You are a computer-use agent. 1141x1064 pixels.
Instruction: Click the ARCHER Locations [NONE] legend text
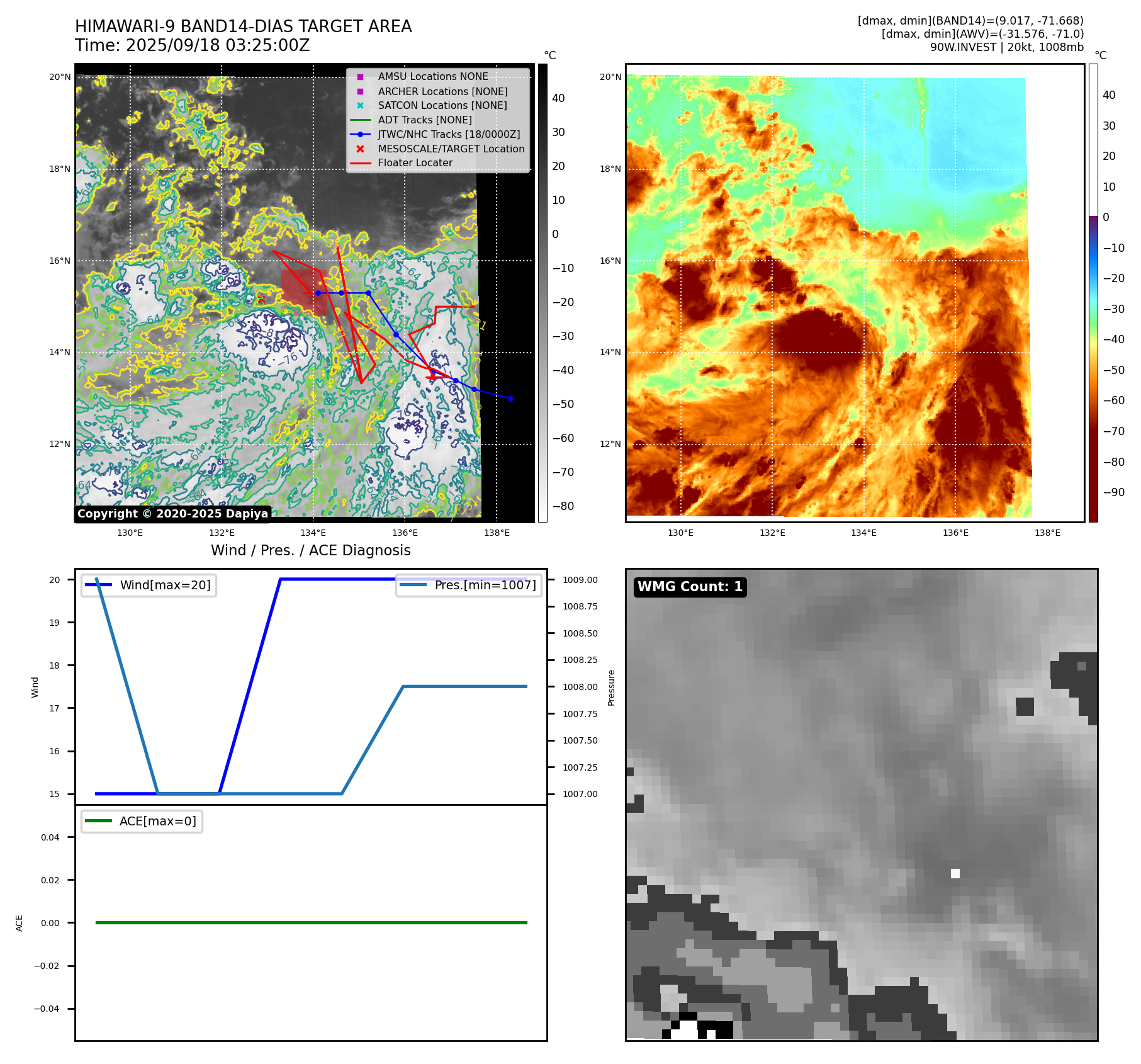tap(442, 91)
